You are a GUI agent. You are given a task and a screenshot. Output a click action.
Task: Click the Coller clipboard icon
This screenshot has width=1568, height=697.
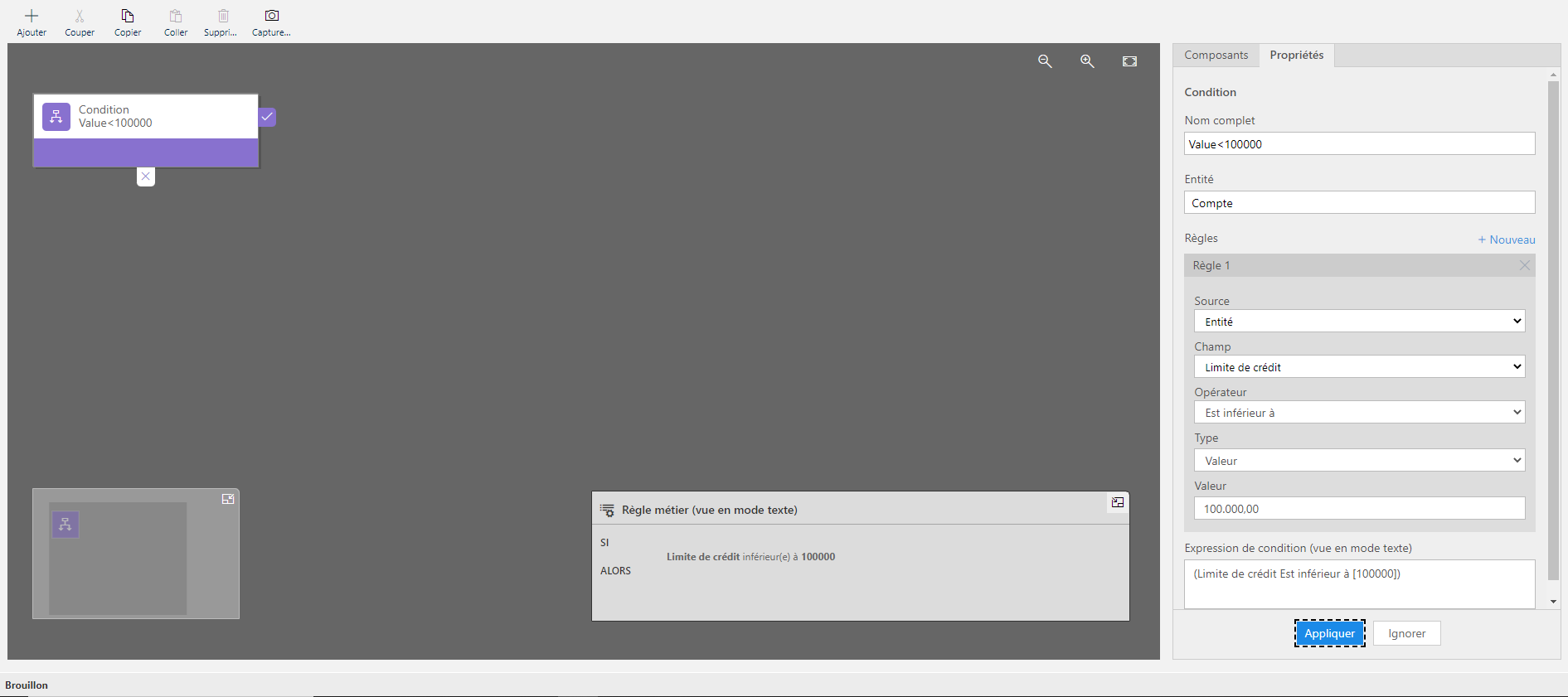click(x=176, y=16)
